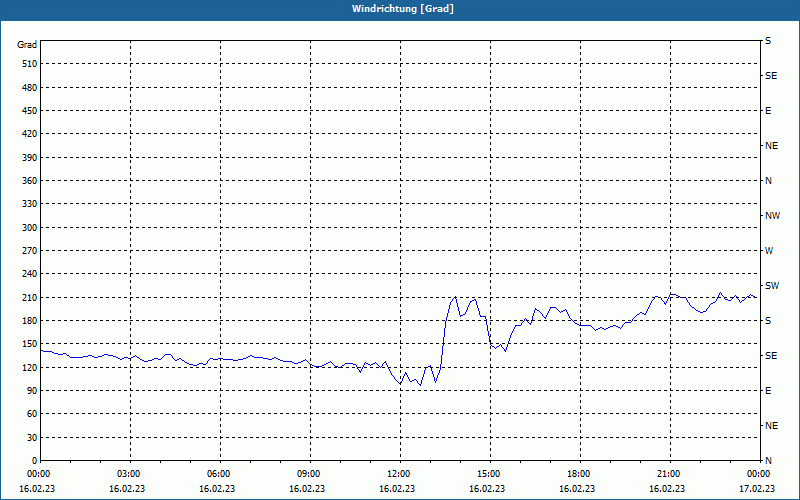Pick the 12:00 time axis label
The width and height of the screenshot is (800, 500).
click(400, 473)
